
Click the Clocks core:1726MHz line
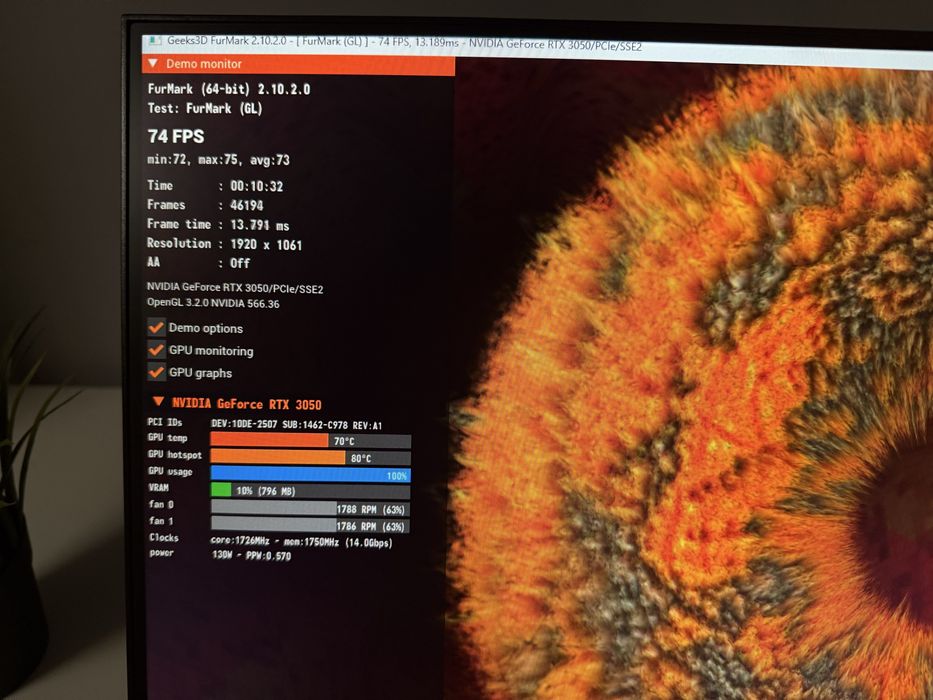point(301,542)
